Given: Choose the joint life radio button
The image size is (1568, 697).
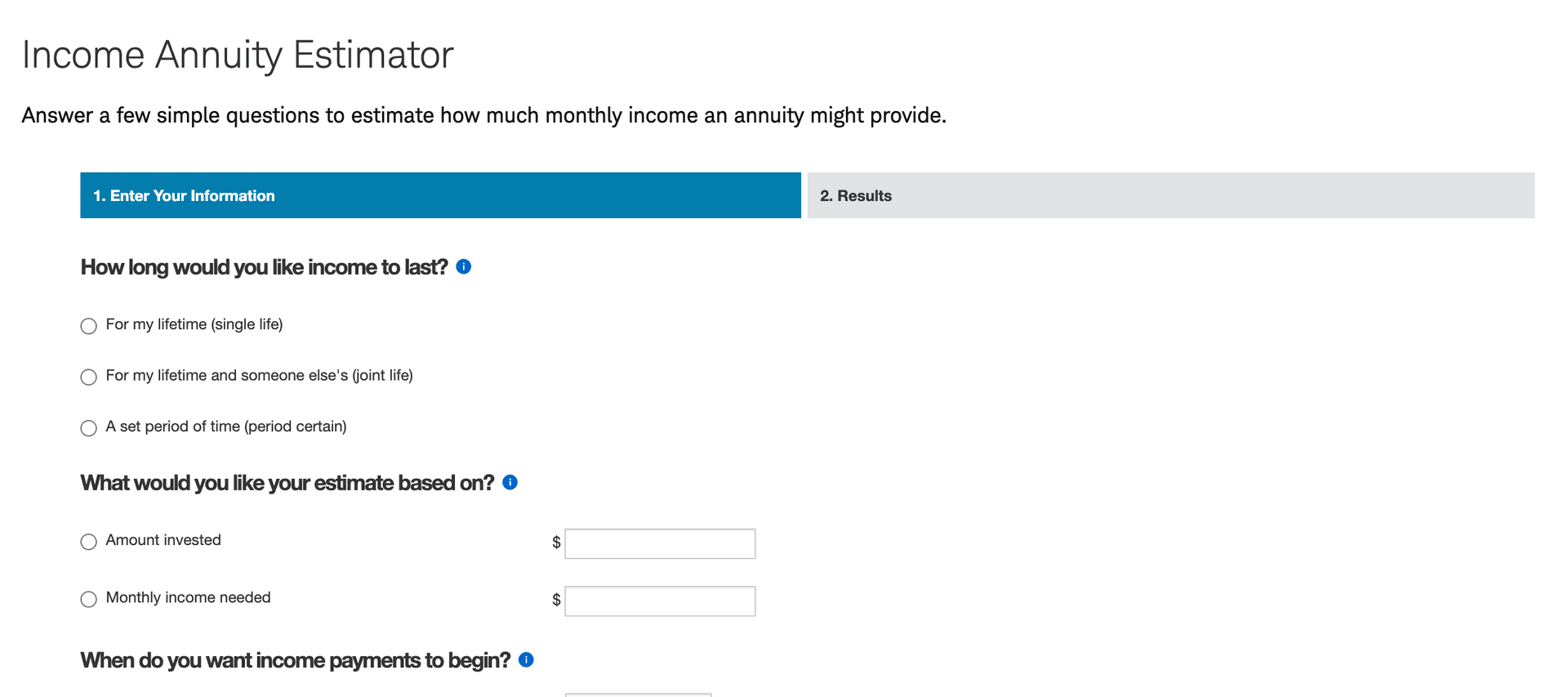Looking at the screenshot, I should [89, 377].
